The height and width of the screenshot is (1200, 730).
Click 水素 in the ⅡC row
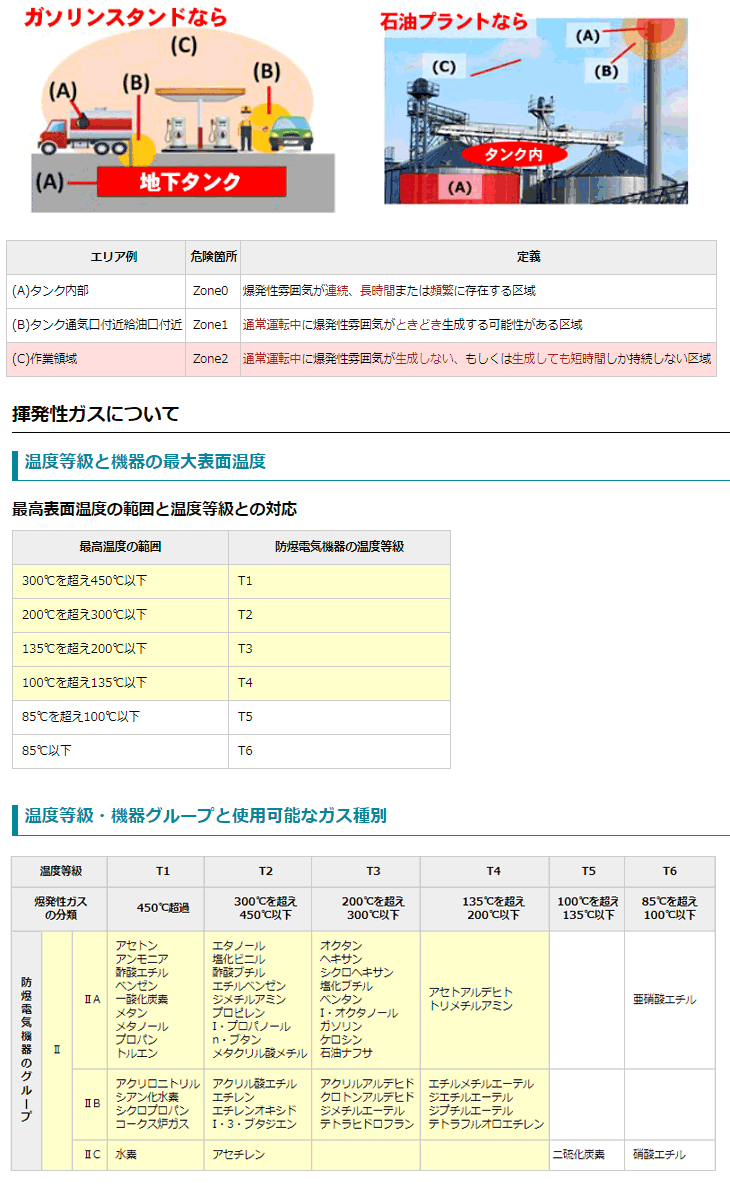tap(126, 1155)
